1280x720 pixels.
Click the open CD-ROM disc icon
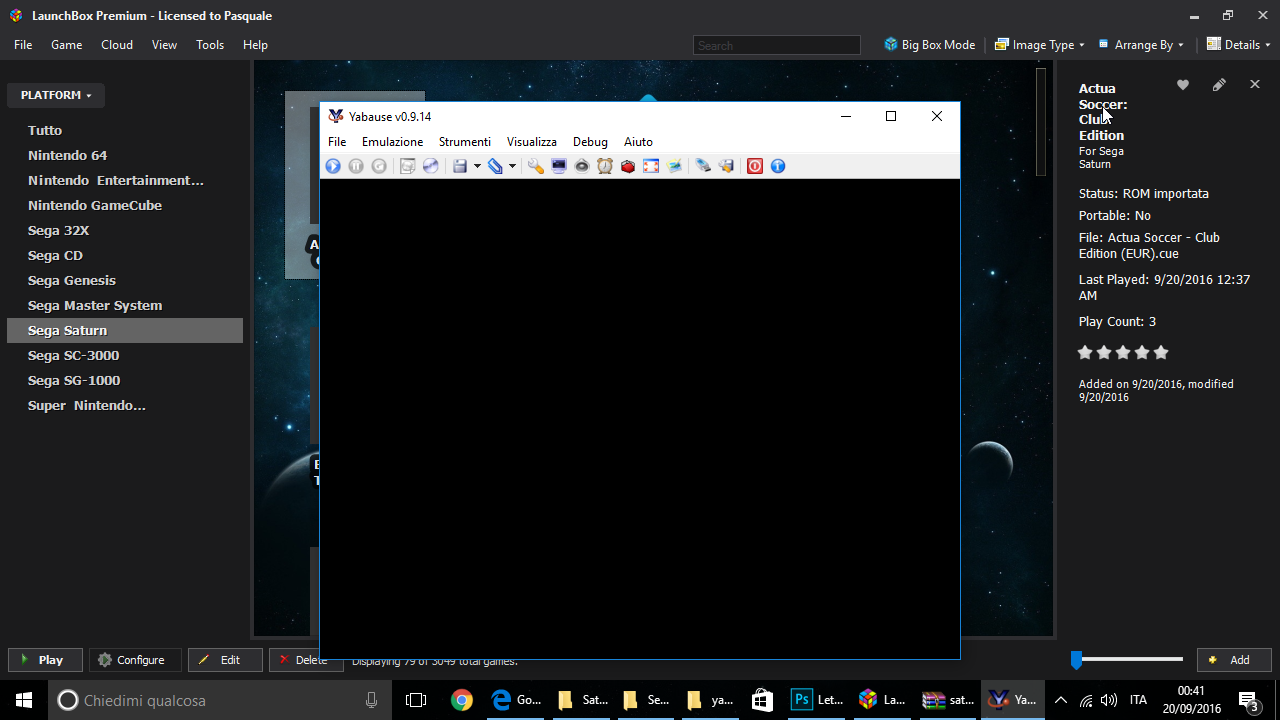click(x=430, y=166)
